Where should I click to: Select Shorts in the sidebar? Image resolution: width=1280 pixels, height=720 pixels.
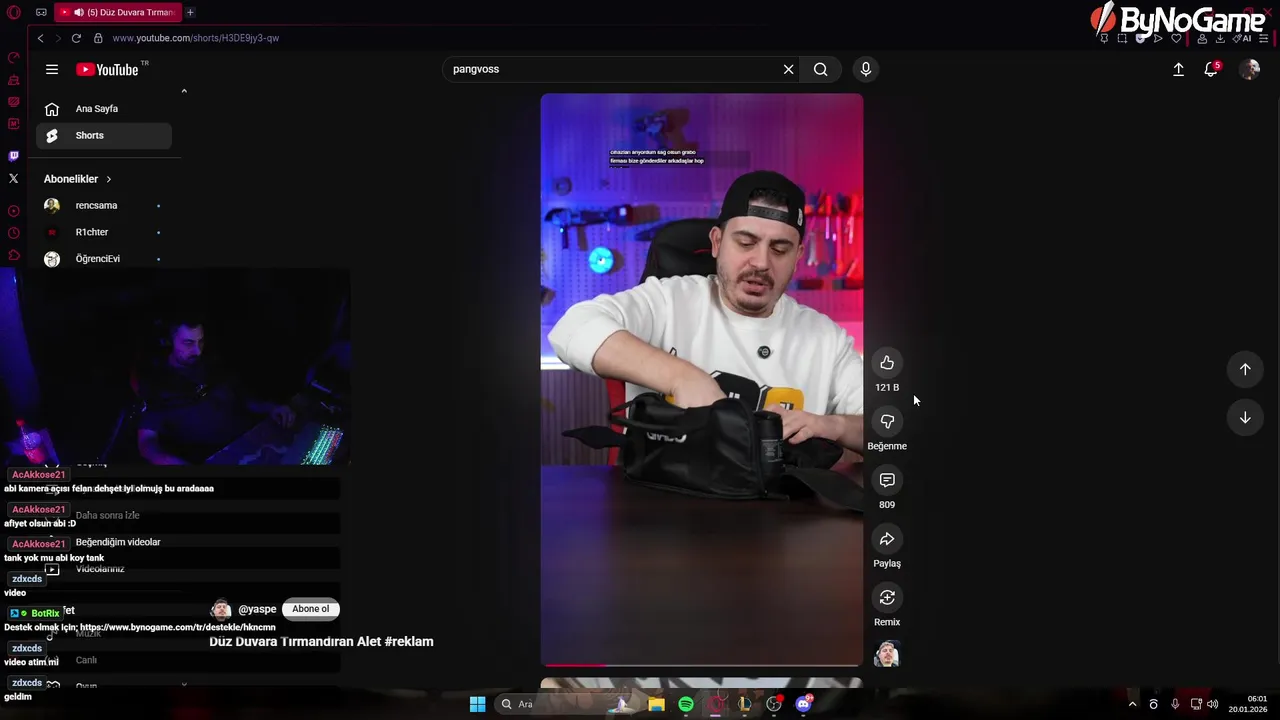coord(104,136)
